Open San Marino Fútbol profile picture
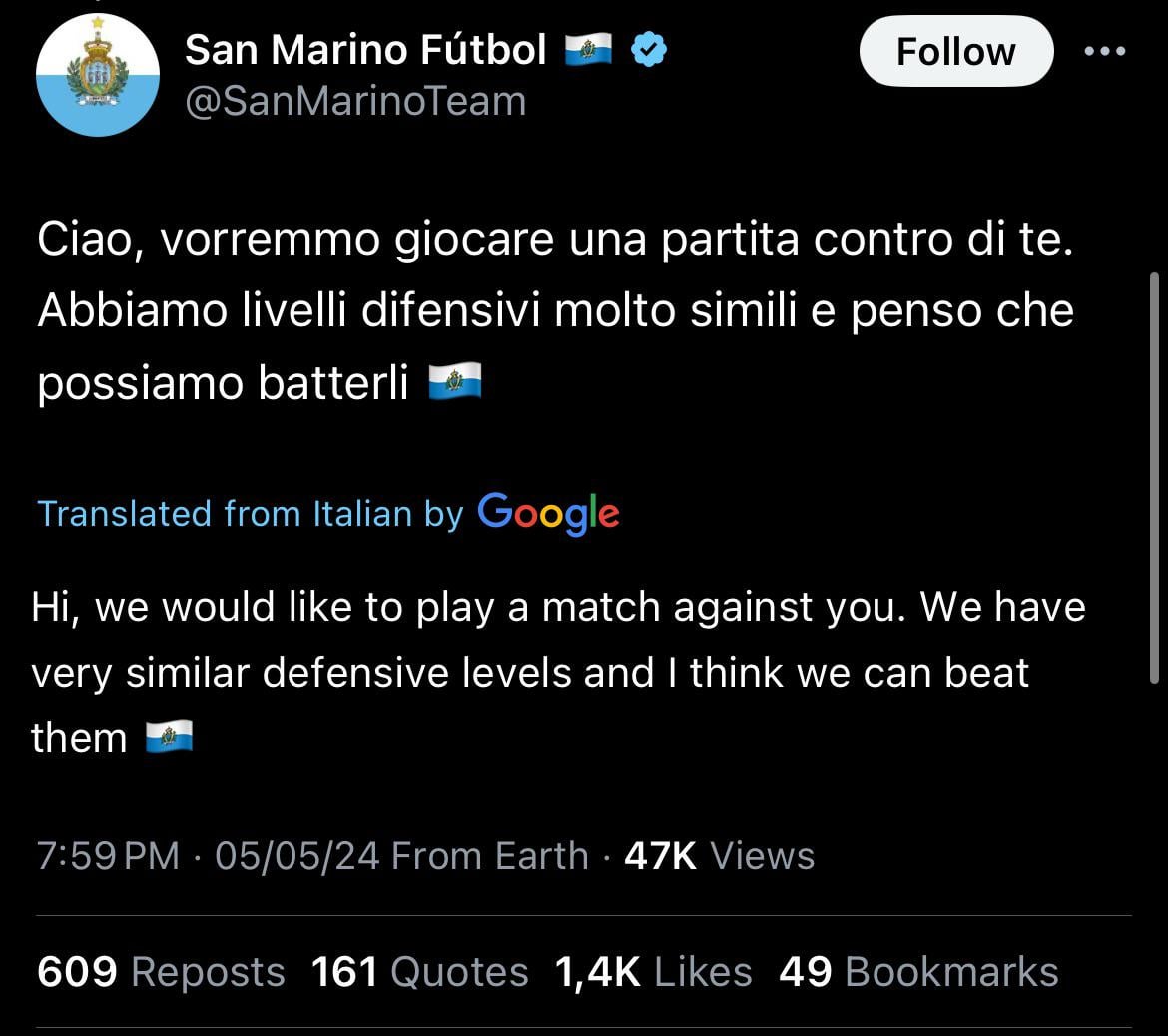This screenshot has width=1168, height=1036. click(x=98, y=75)
